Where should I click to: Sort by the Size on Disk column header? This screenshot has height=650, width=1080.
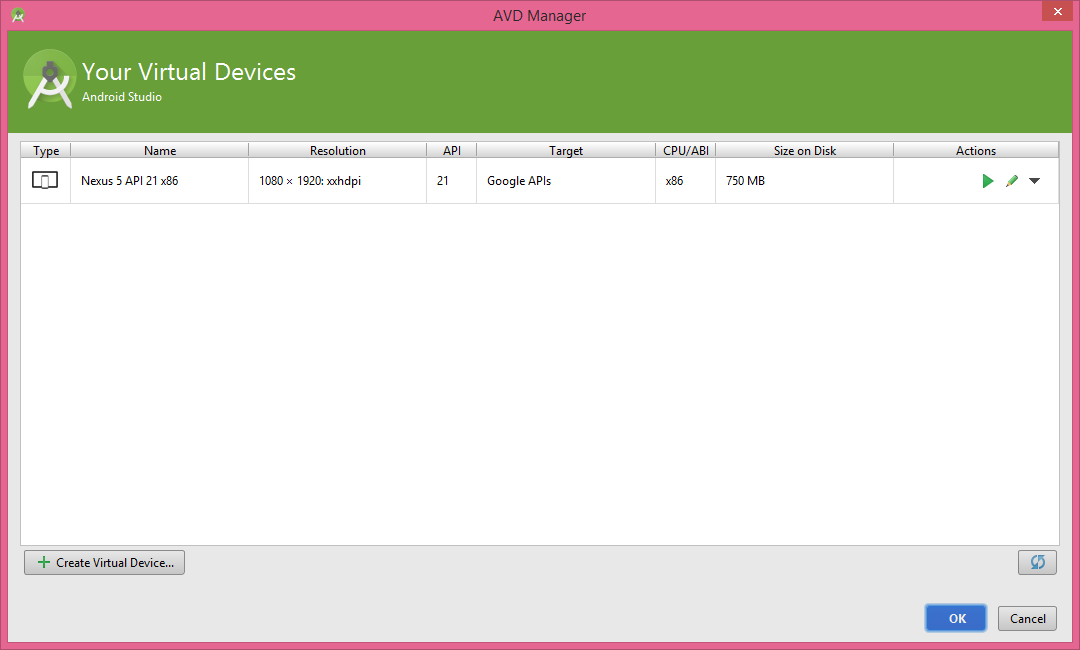pyautogui.click(x=804, y=150)
